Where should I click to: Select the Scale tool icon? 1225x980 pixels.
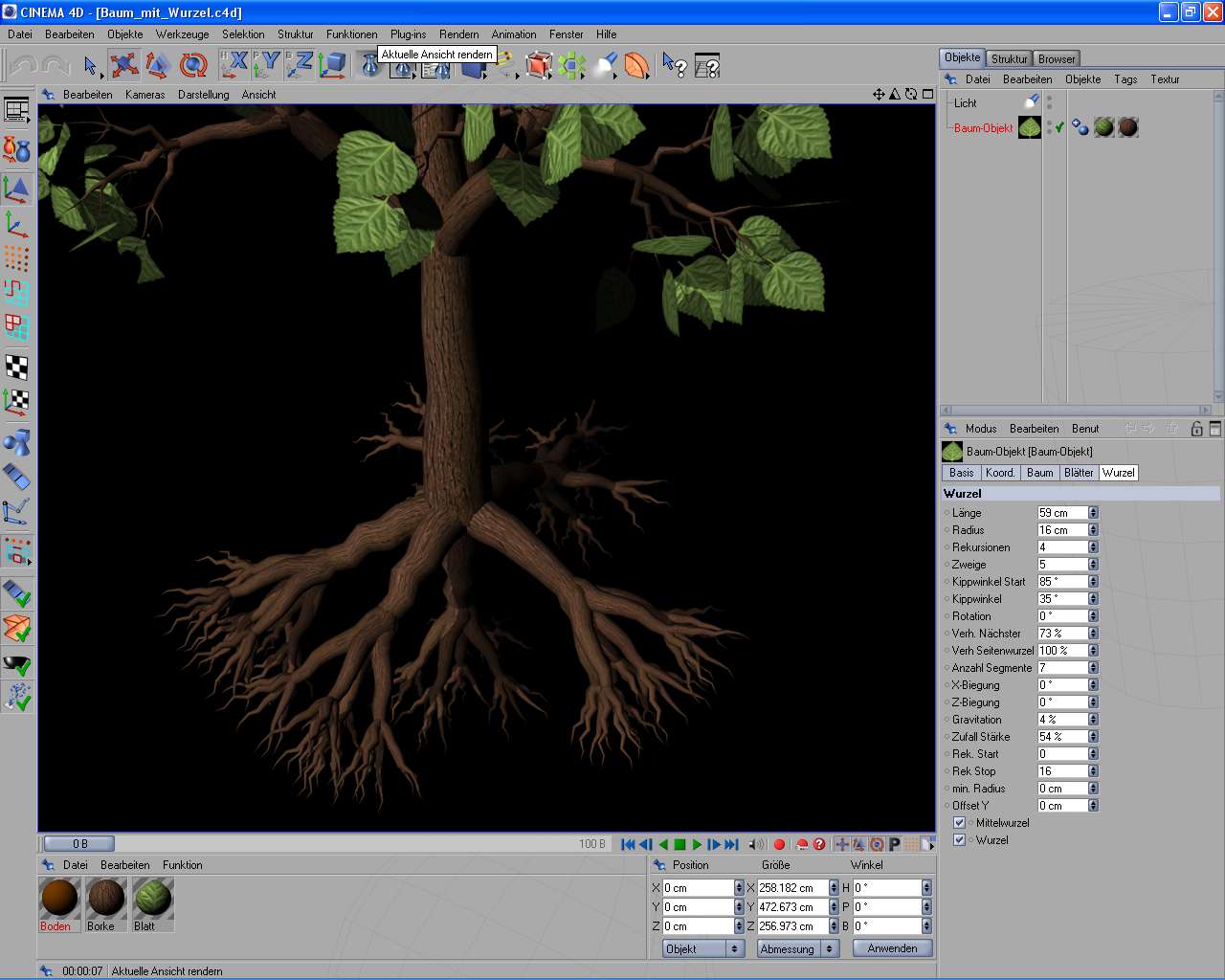(x=158, y=65)
